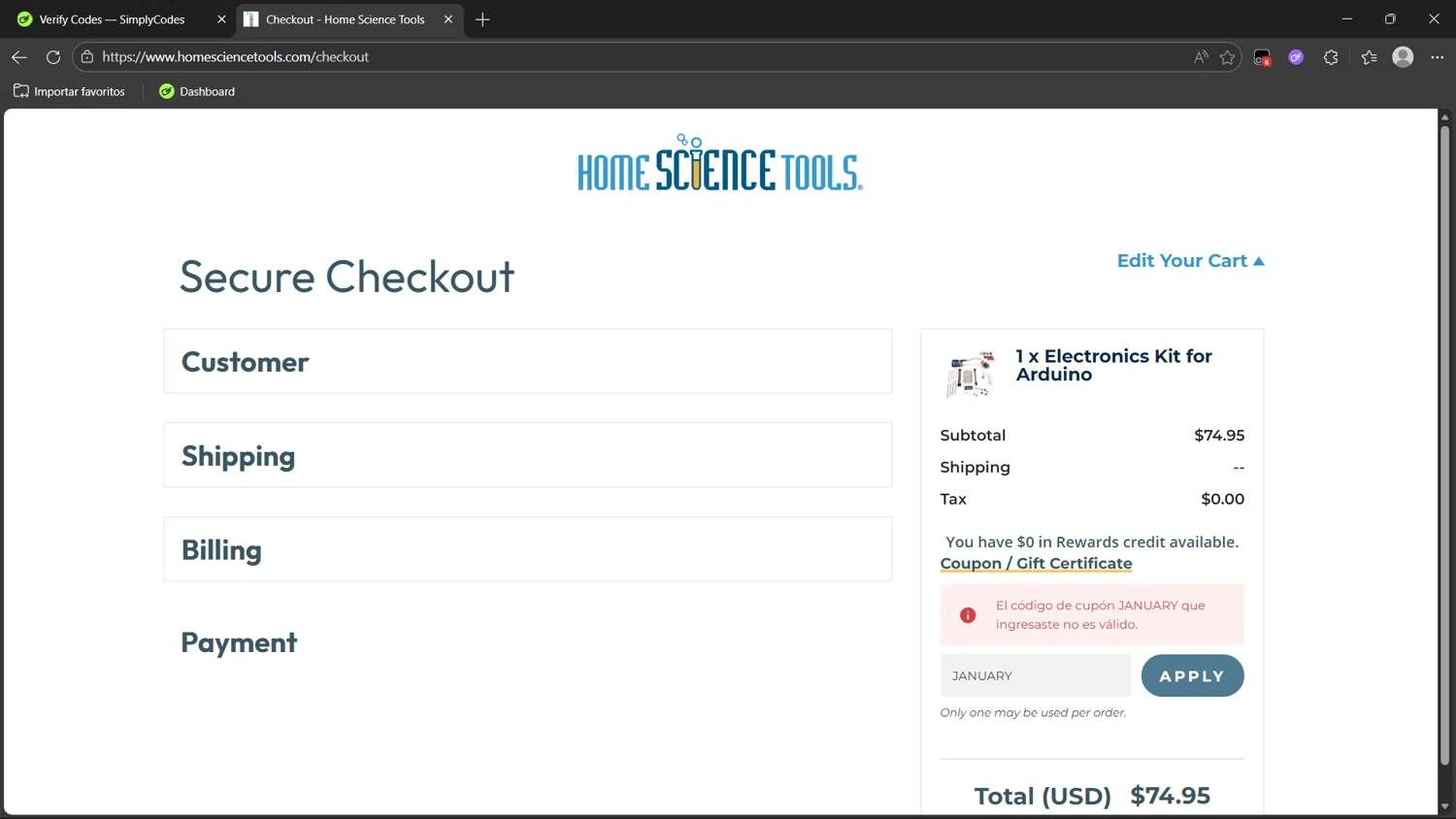Open the favorites list icon
1456x819 pixels.
tap(1369, 57)
